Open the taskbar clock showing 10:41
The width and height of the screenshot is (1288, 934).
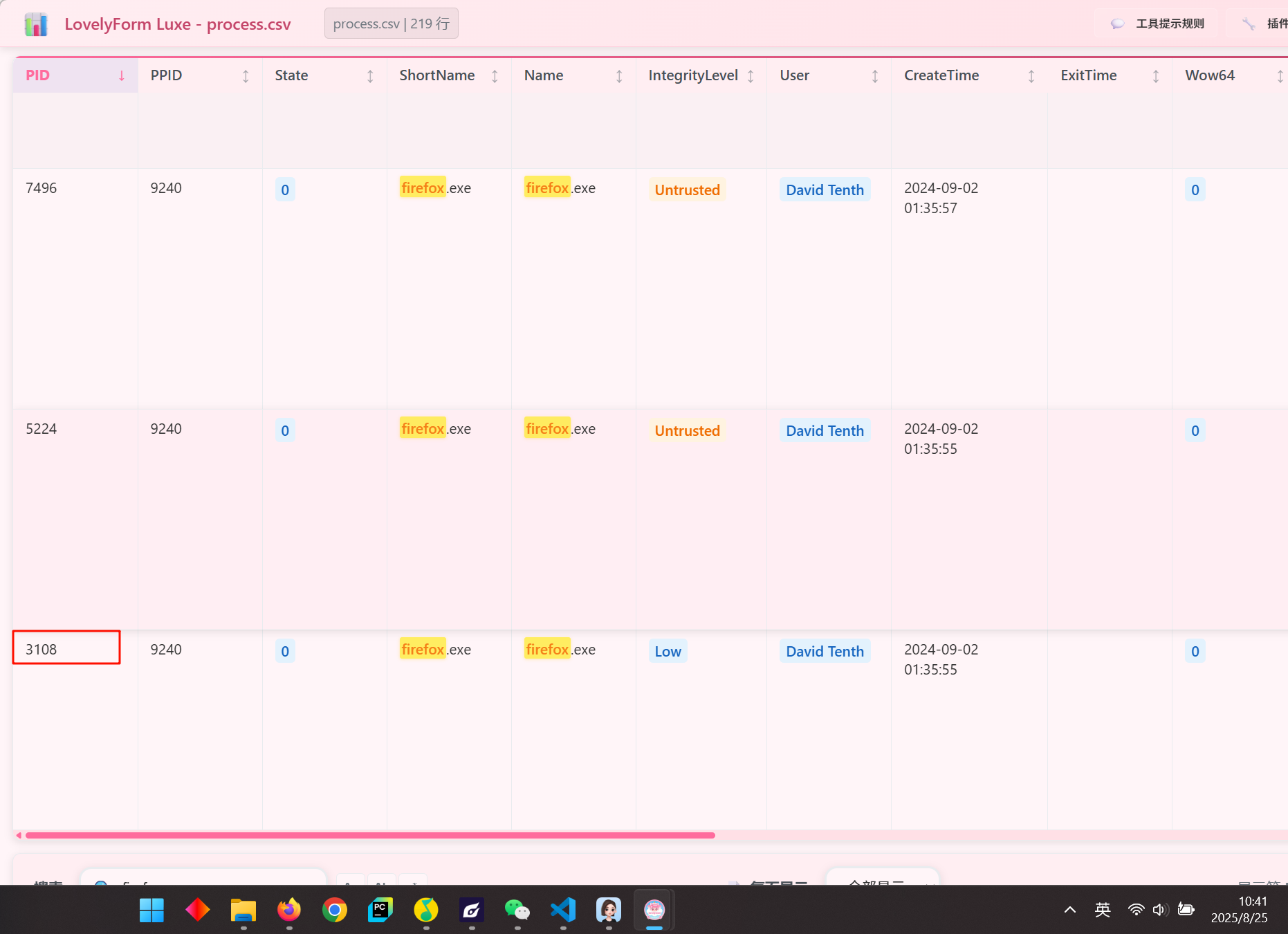[1239, 910]
